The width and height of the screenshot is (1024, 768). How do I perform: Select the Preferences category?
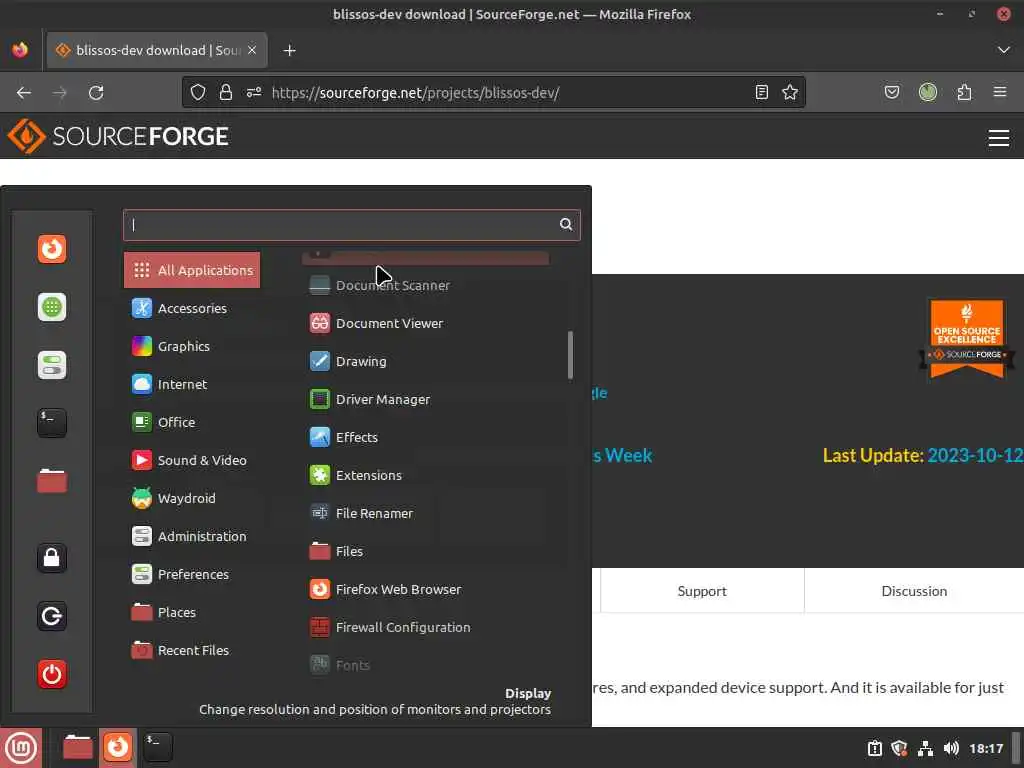point(192,574)
